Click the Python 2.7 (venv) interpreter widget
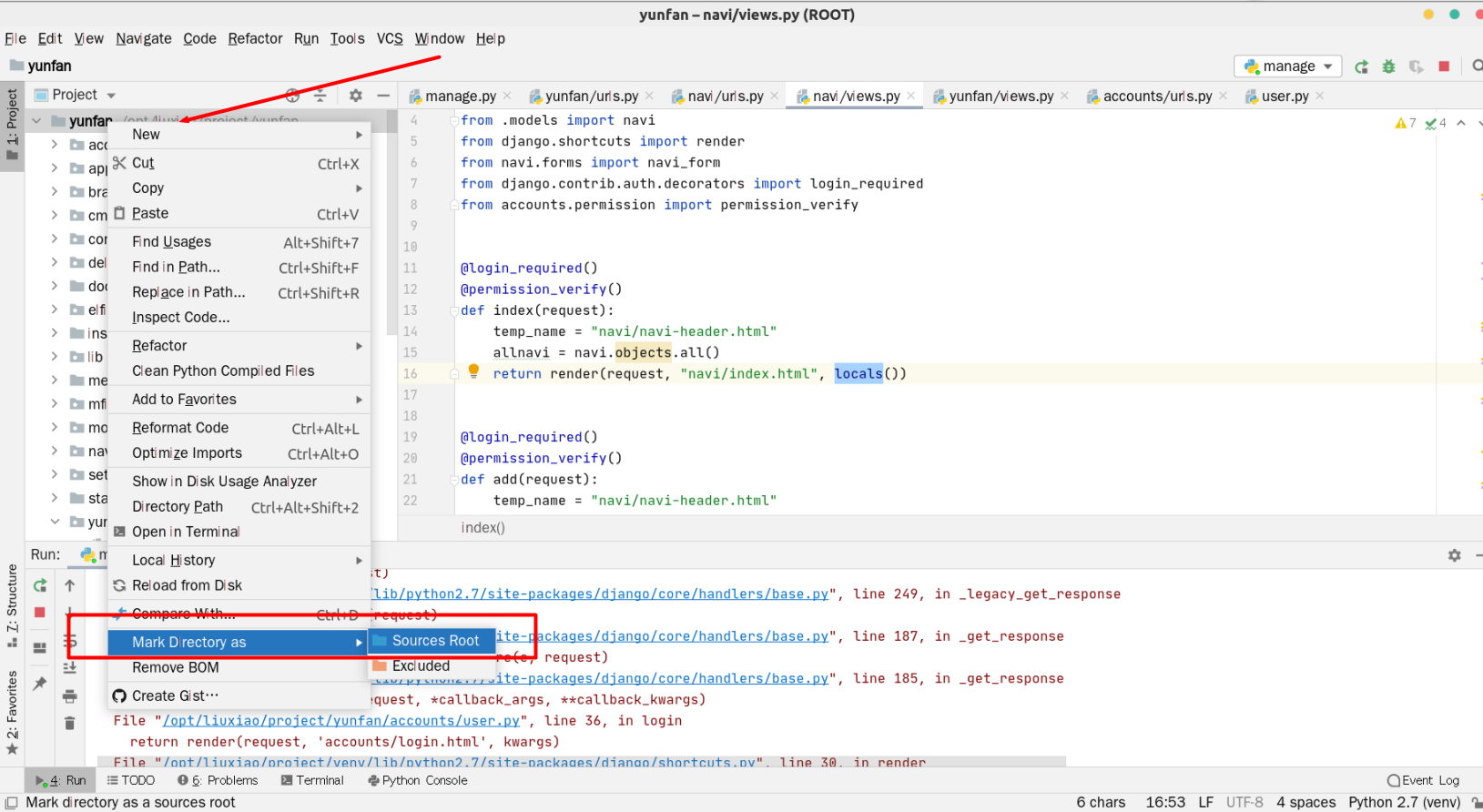Image resolution: width=1483 pixels, height=812 pixels. click(1404, 802)
